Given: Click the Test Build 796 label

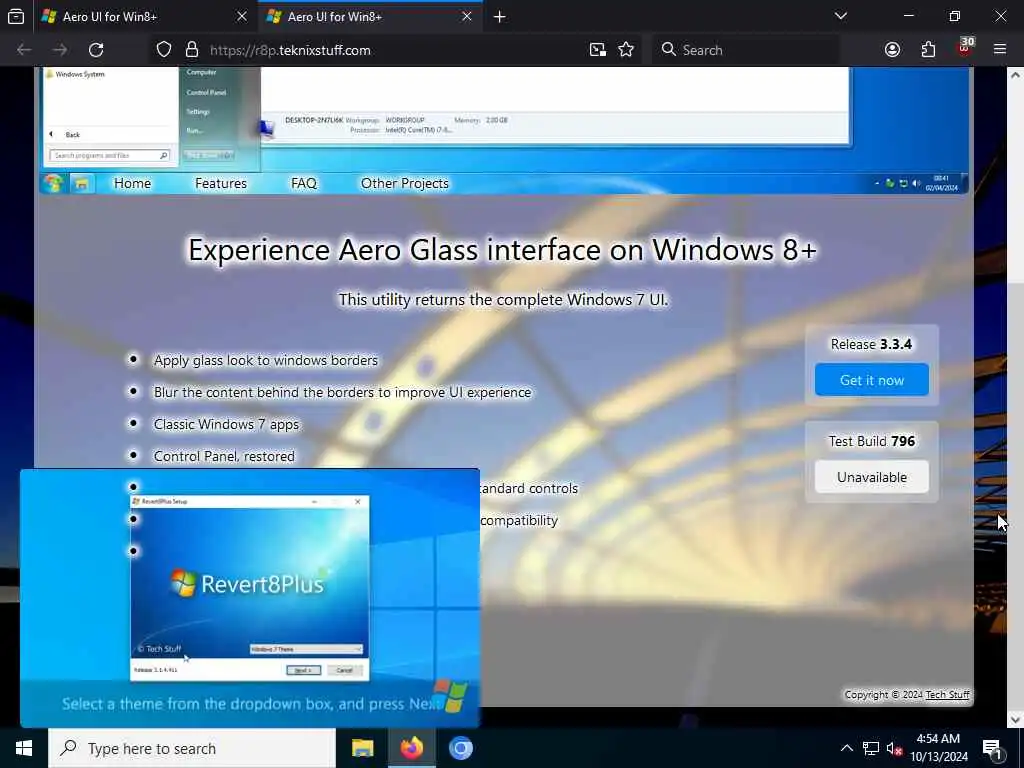Looking at the screenshot, I should click(x=872, y=441).
